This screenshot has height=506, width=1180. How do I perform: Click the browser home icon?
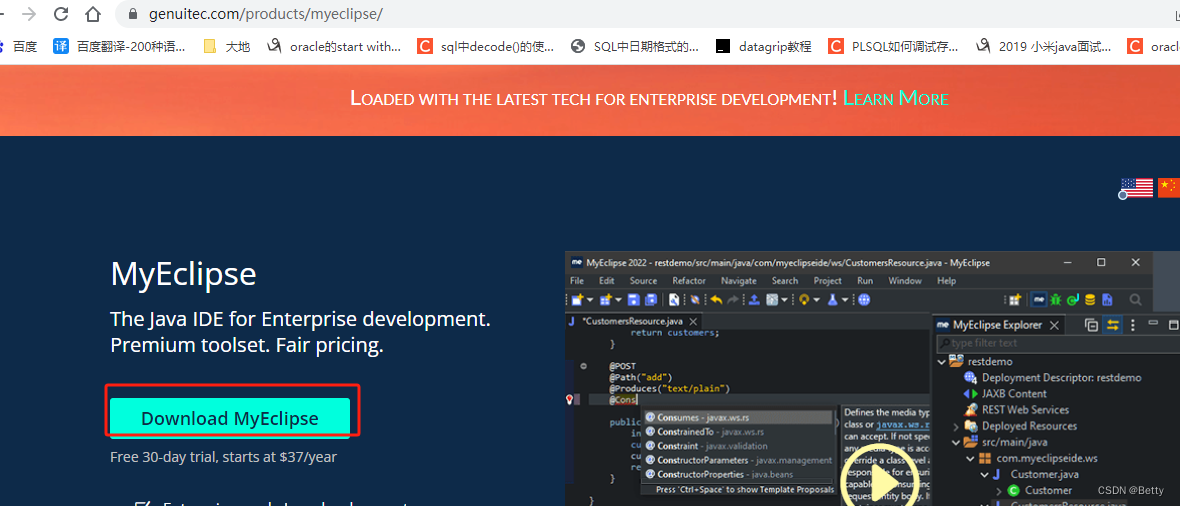93,14
